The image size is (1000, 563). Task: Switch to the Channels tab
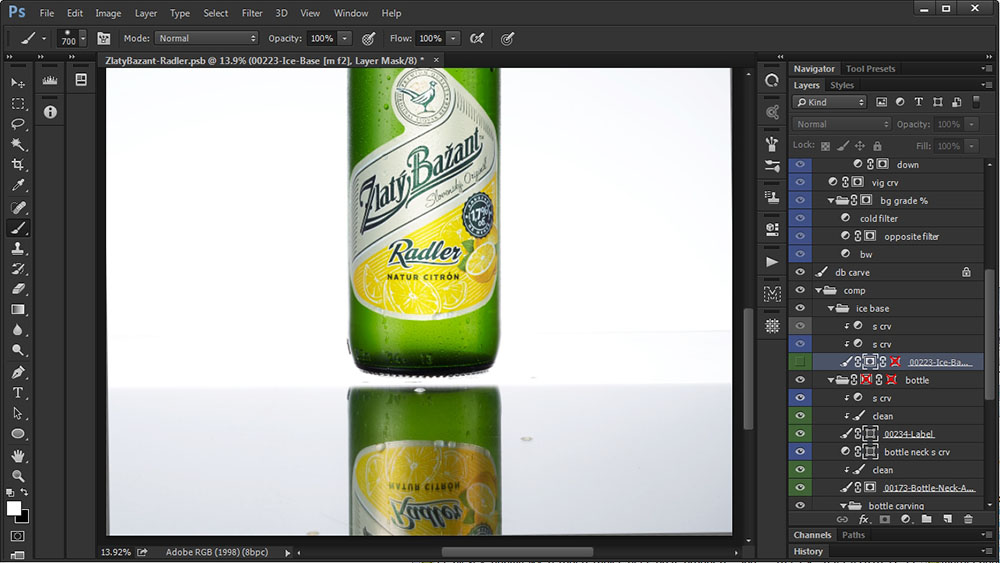(812, 535)
